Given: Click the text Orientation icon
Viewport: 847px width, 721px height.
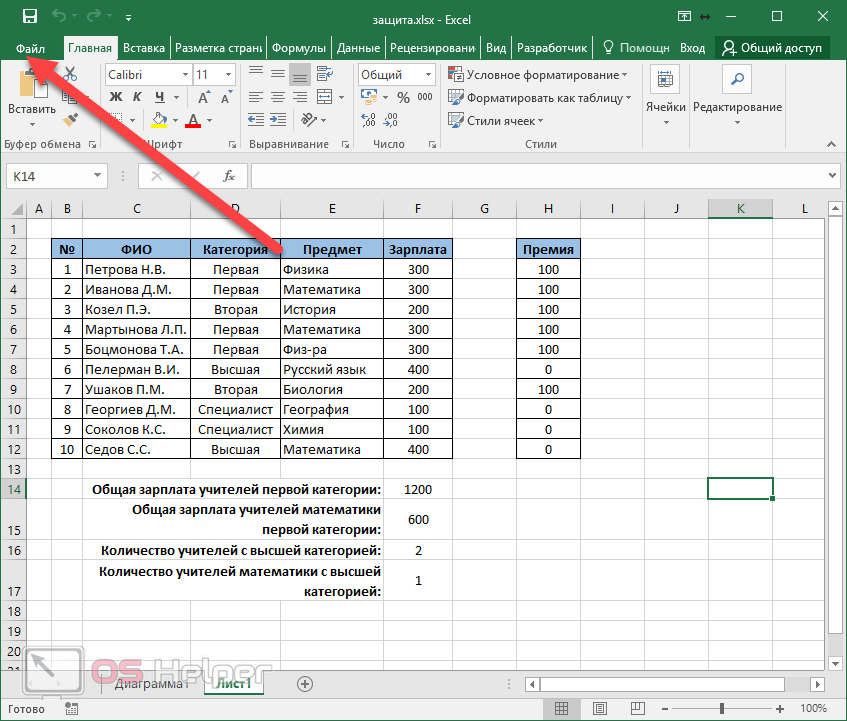Looking at the screenshot, I should tap(309, 120).
